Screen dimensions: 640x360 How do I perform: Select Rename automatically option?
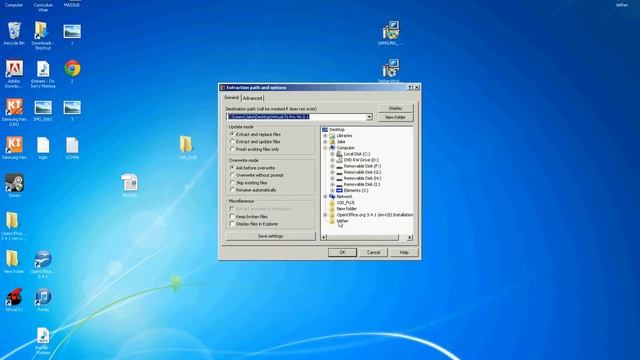tap(232, 190)
